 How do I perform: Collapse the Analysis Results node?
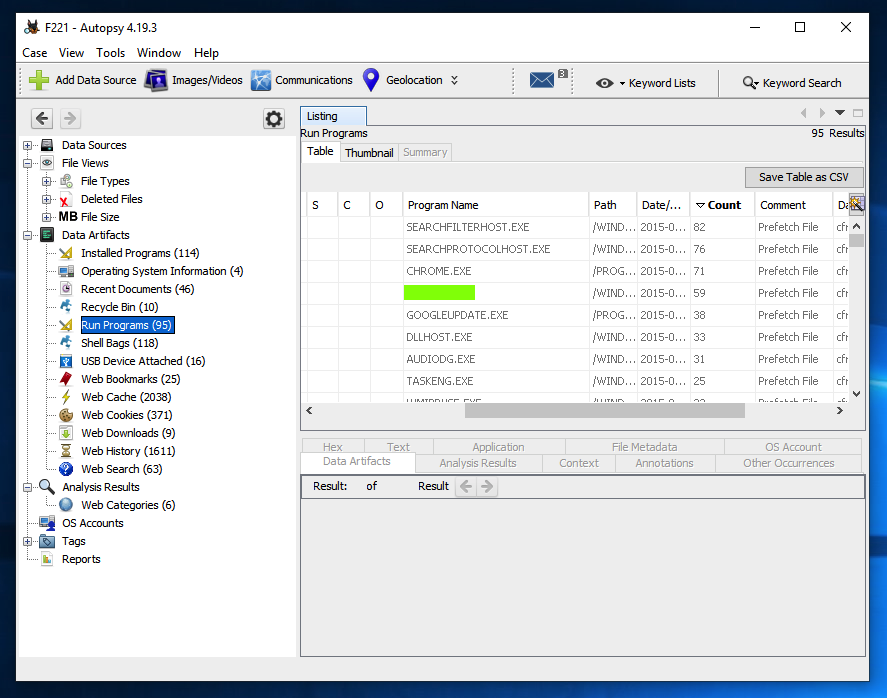(27, 487)
